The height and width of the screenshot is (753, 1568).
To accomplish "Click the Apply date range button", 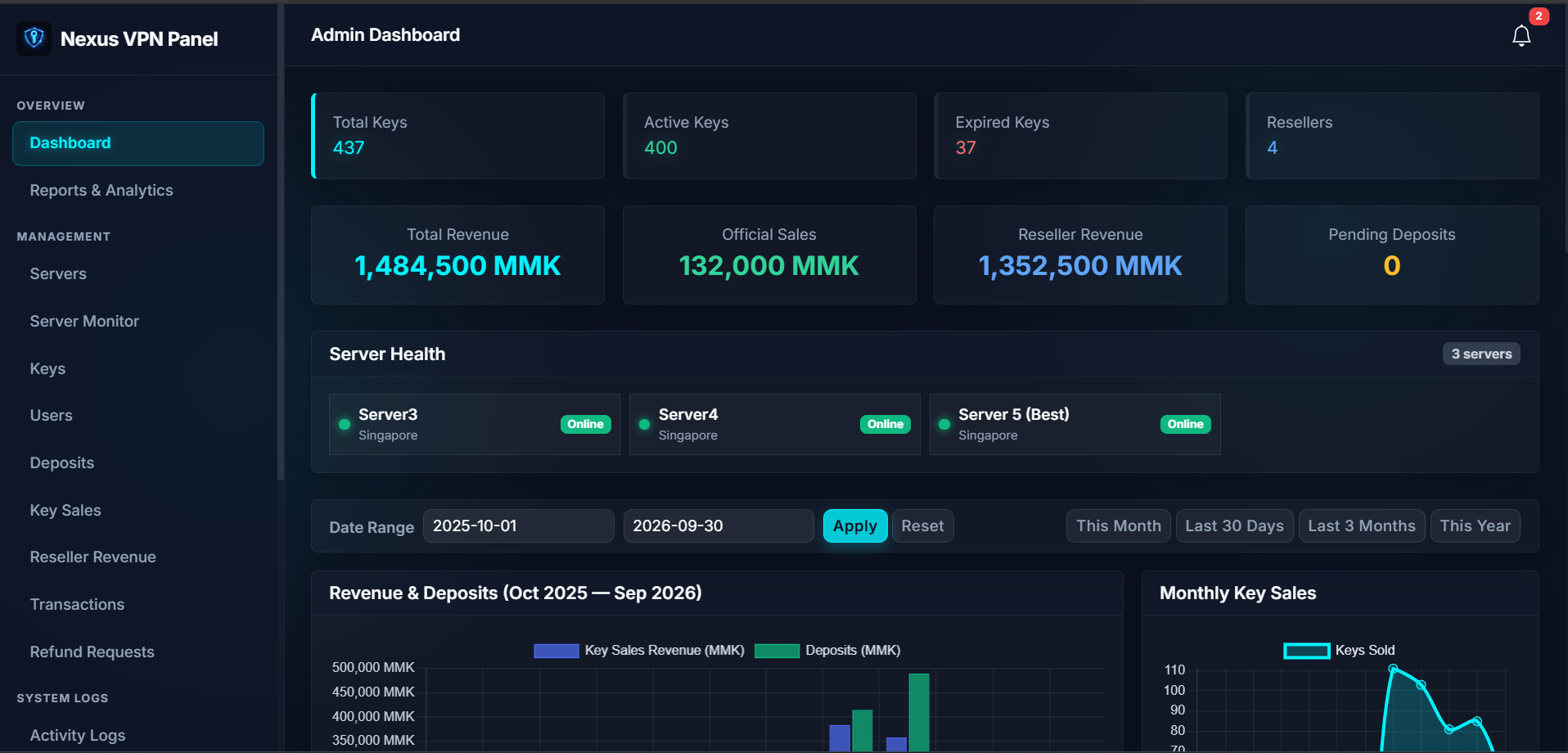I will [855, 526].
